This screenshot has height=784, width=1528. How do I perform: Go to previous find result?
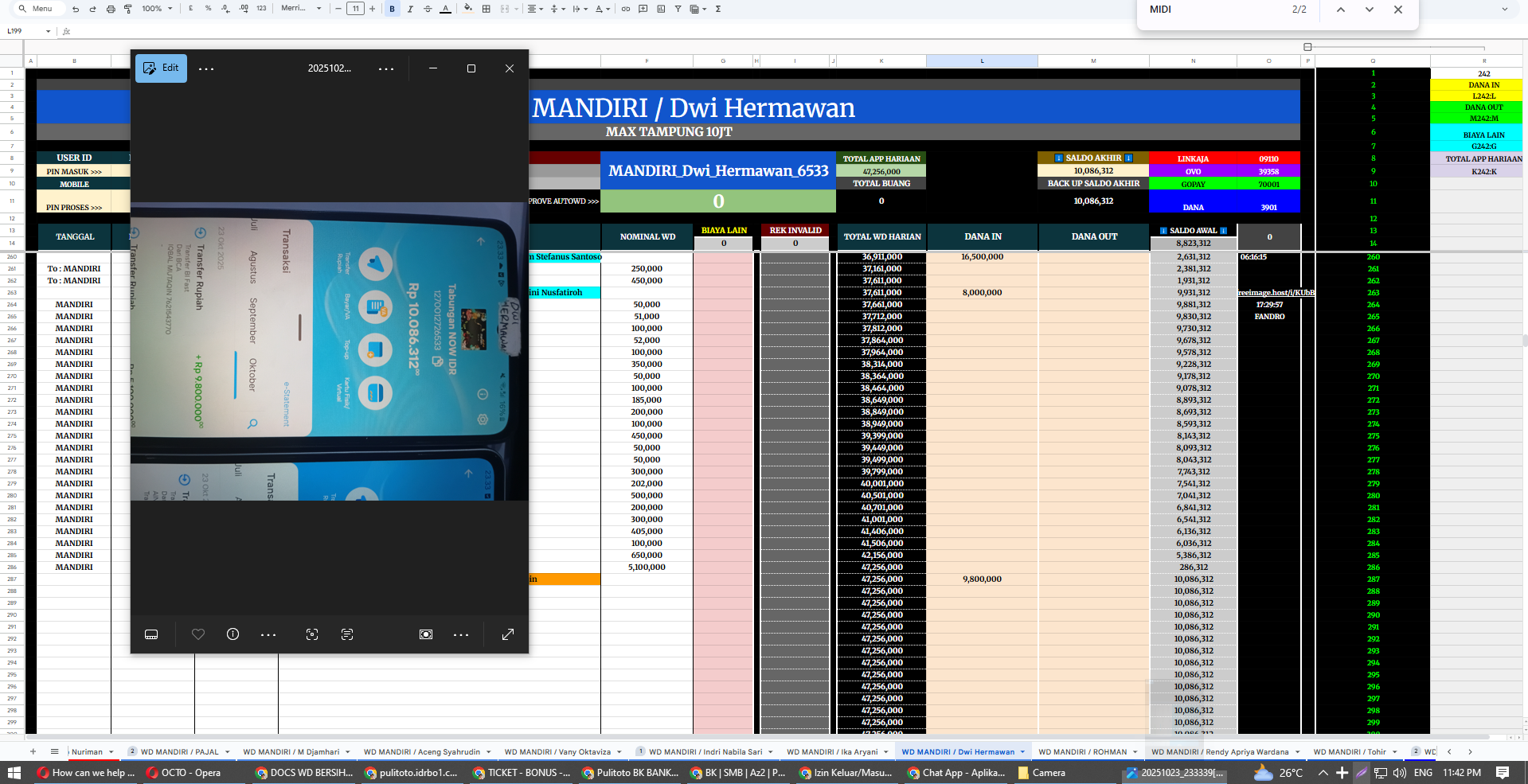(x=1341, y=10)
